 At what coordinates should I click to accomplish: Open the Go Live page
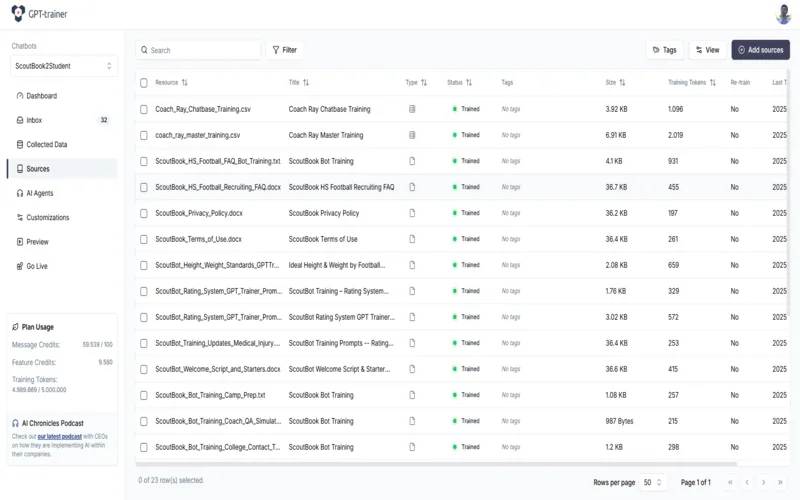tap(62, 266)
